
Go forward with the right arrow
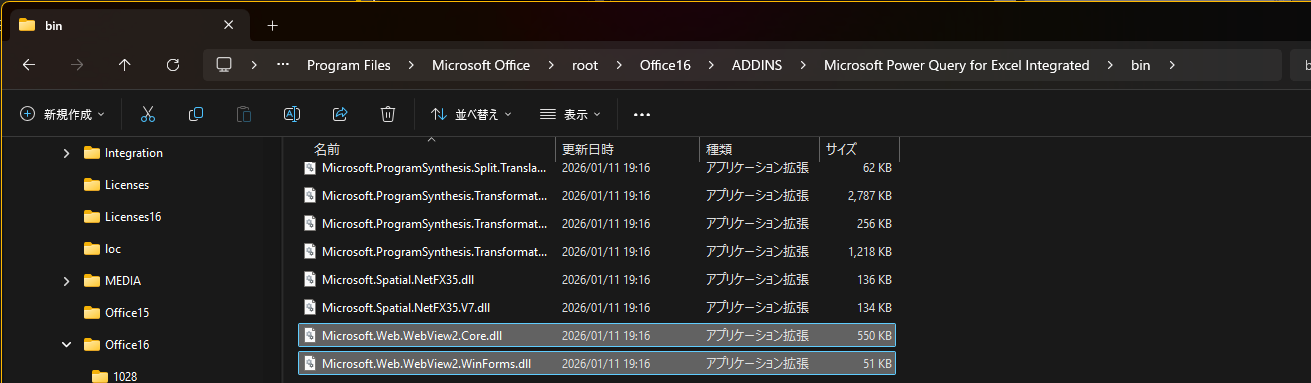pos(77,65)
